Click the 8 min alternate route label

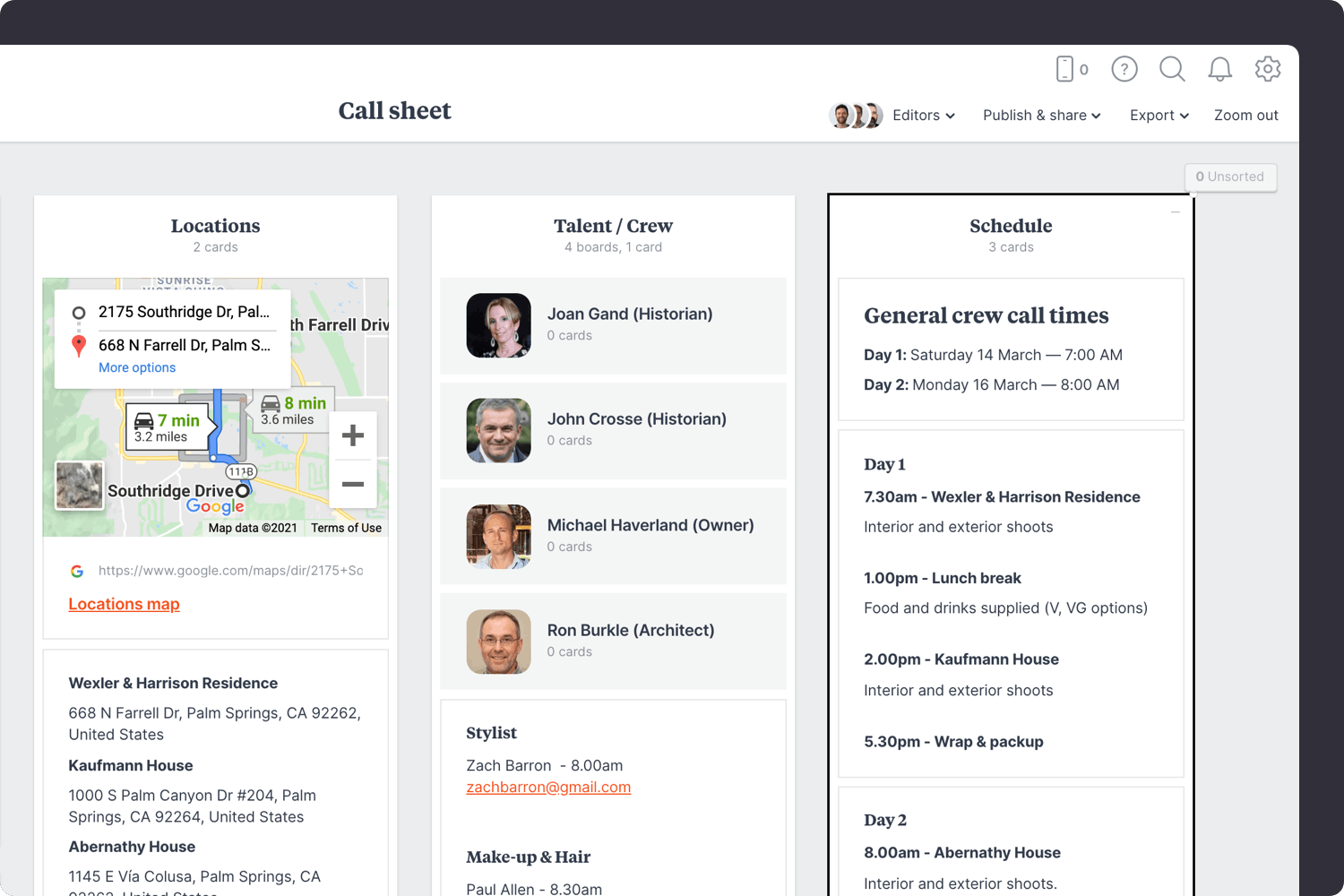click(293, 410)
